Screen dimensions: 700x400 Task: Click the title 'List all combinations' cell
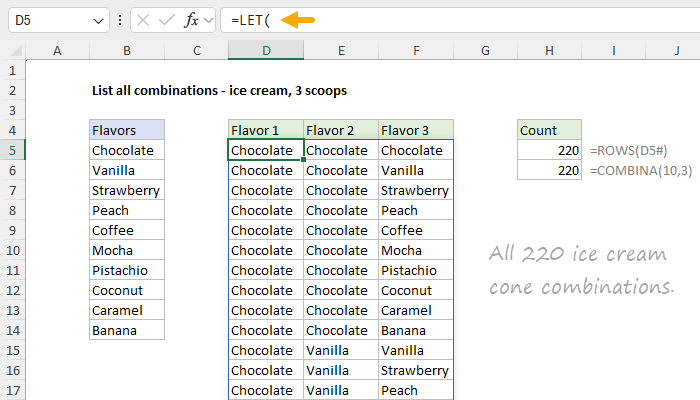219,91
